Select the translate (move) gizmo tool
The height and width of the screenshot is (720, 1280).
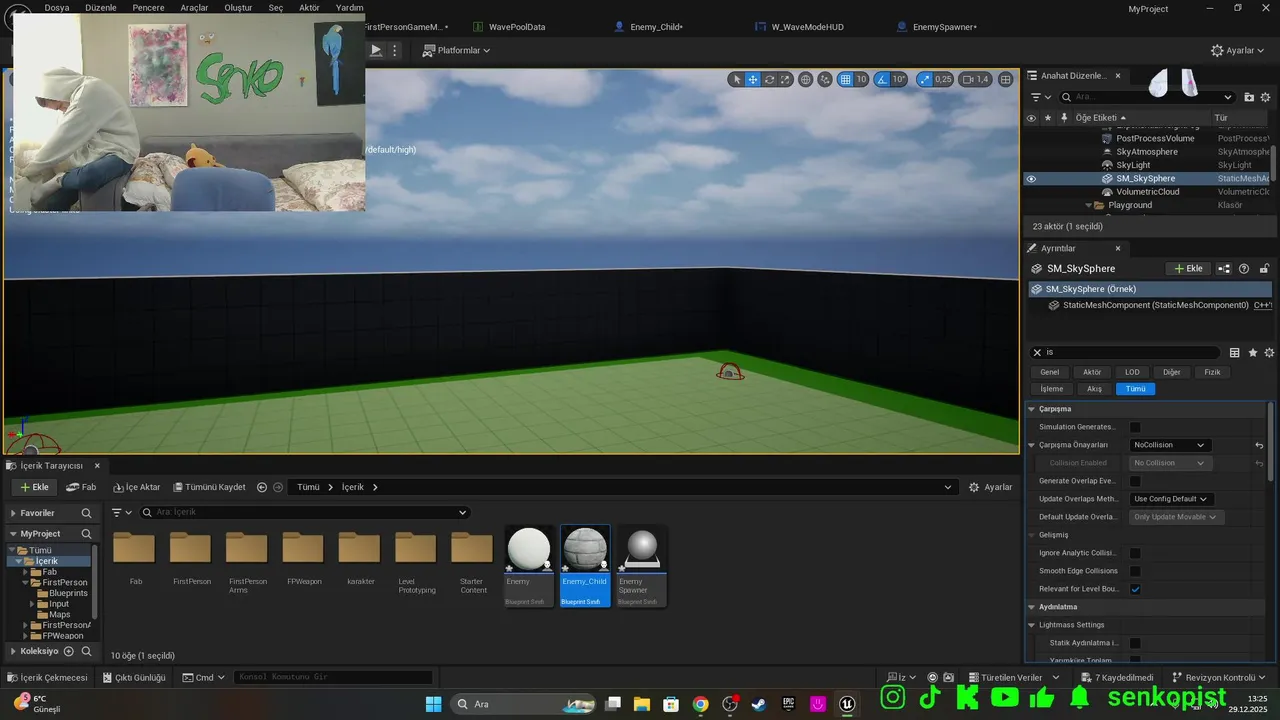753,79
